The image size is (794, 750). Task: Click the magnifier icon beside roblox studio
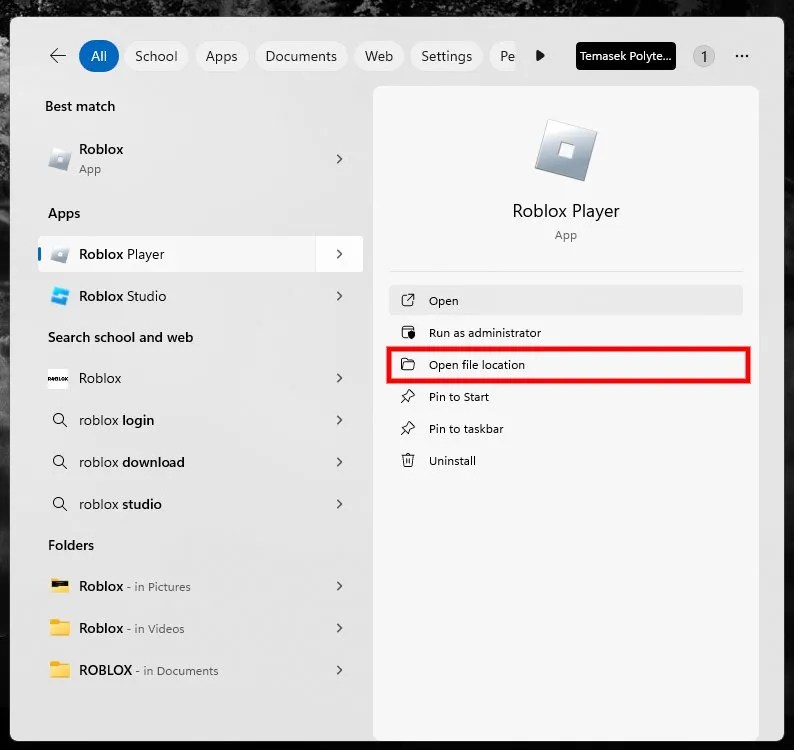(60, 504)
